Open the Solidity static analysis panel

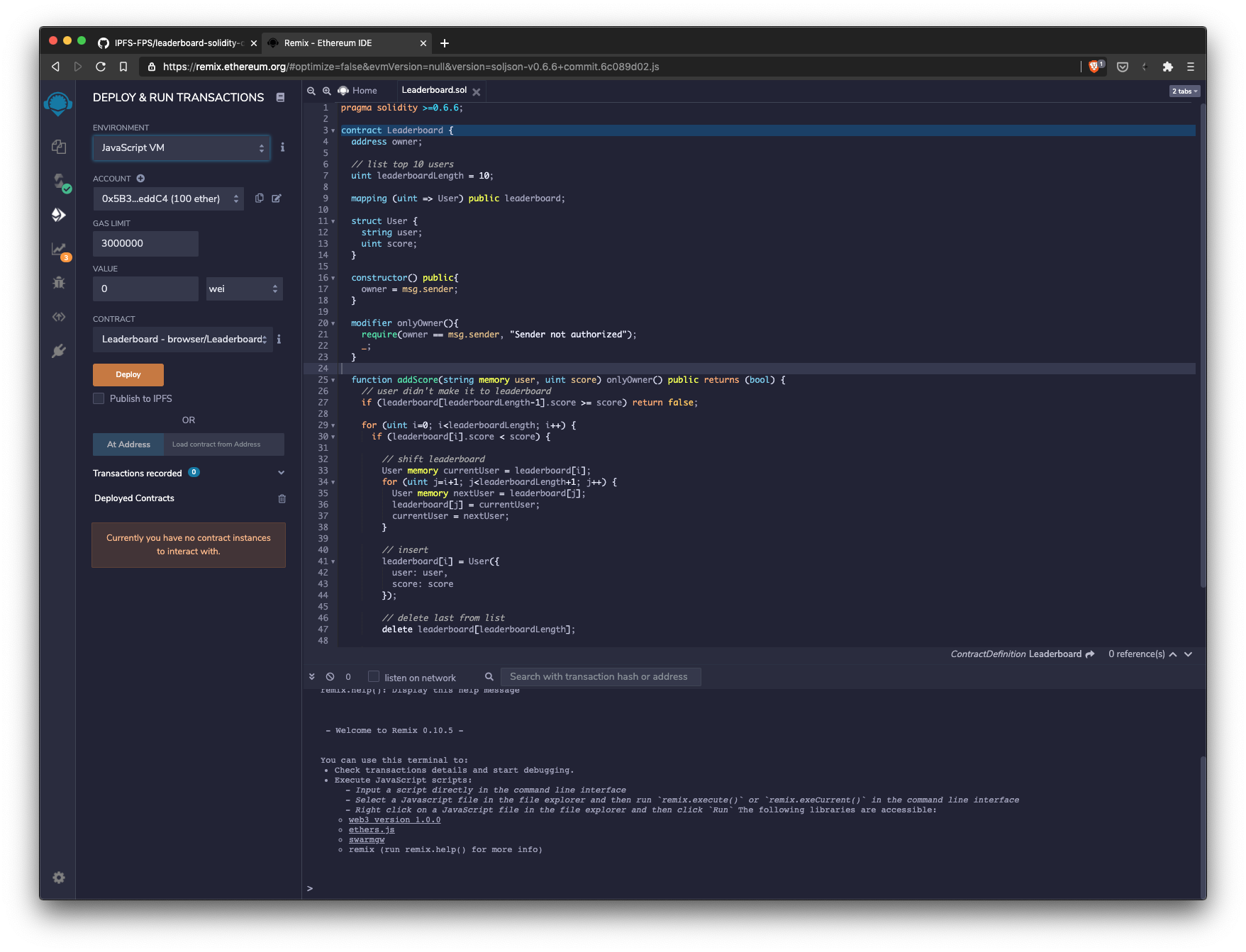[x=59, y=249]
